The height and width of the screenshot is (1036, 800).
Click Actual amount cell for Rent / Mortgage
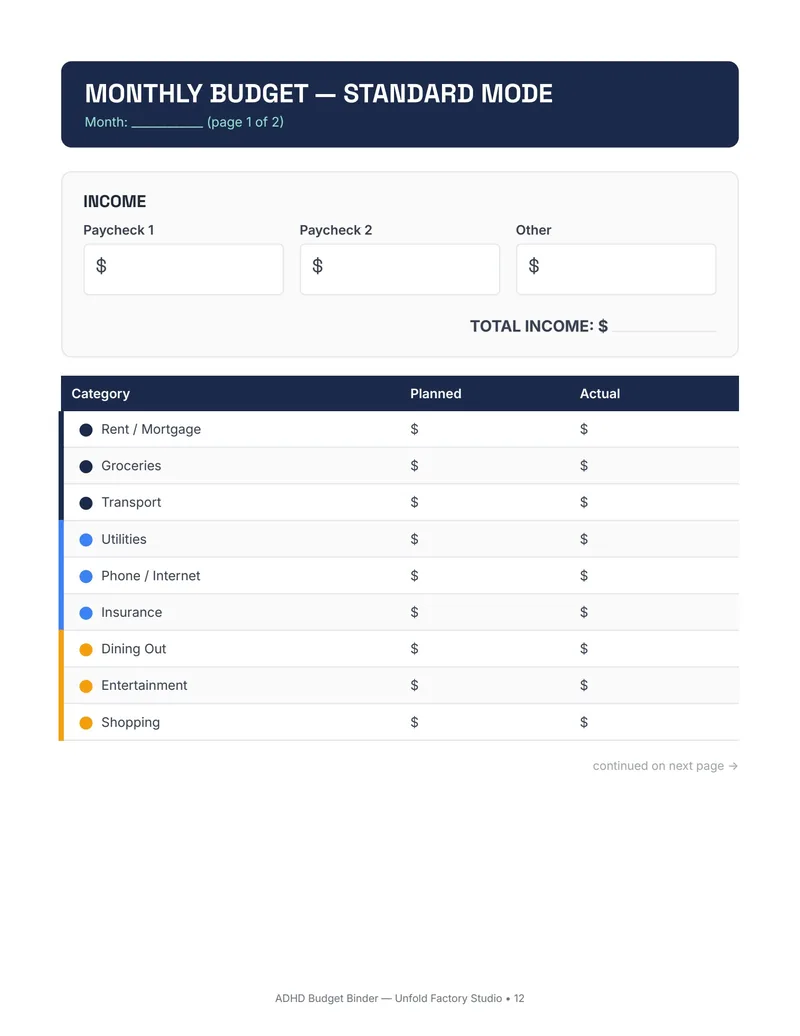tap(655, 429)
